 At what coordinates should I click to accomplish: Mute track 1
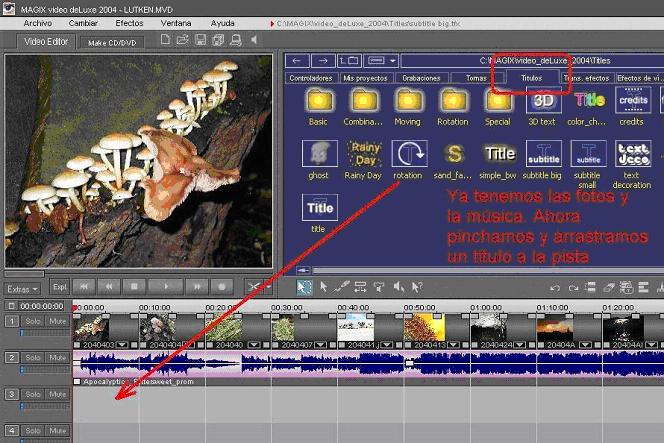coord(58,321)
